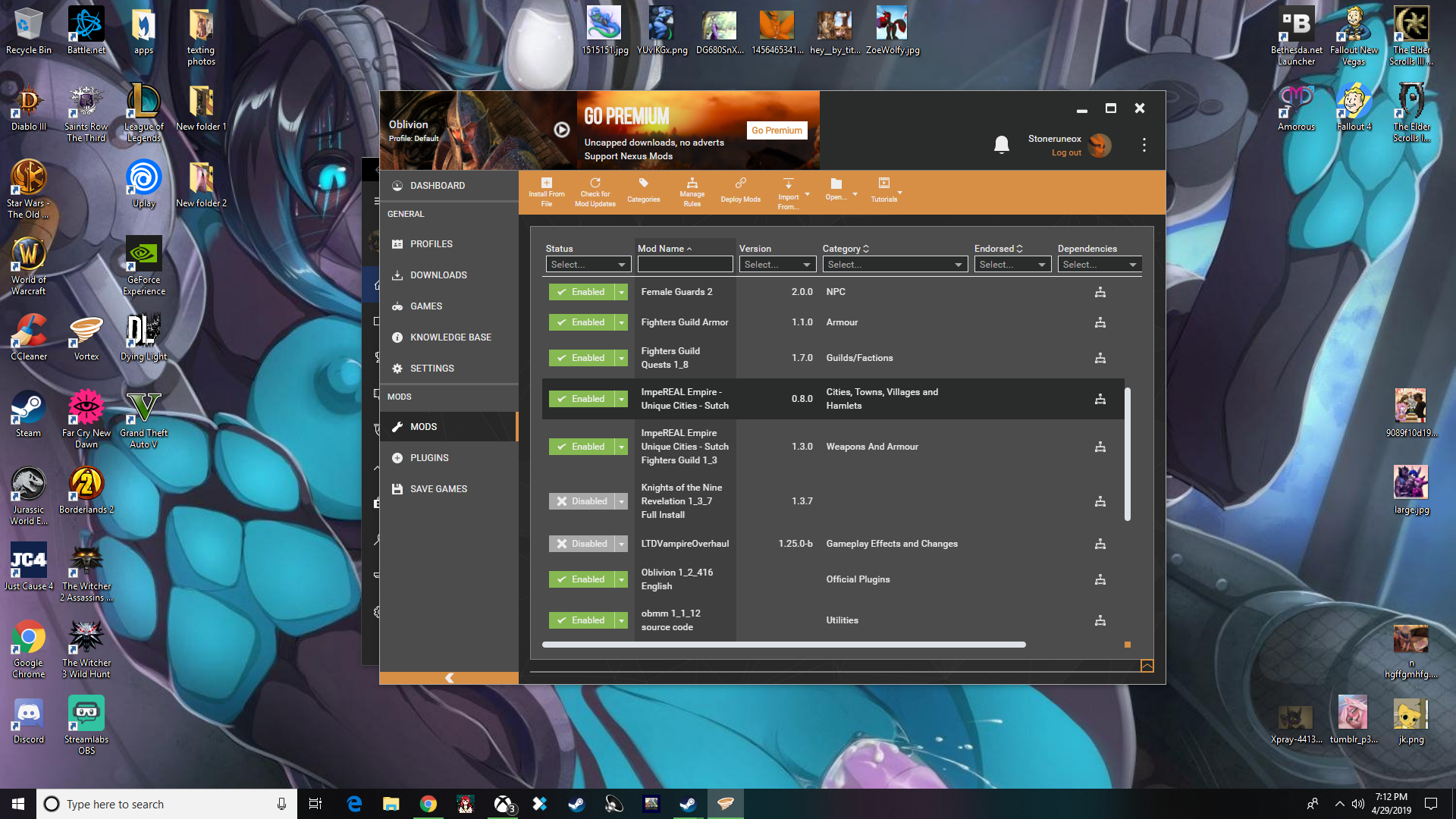Click Stoneruneox user avatar
Viewport: 1456px width, 819px height.
[1100, 145]
